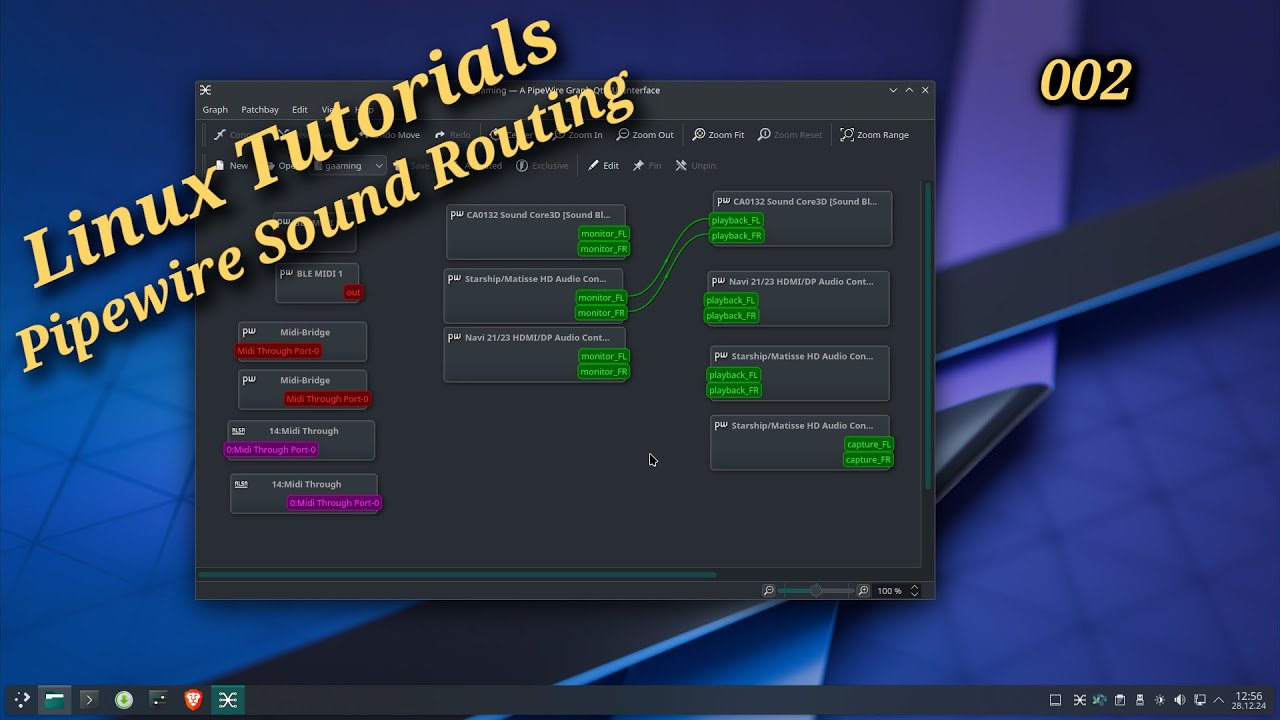The width and height of the screenshot is (1280, 720).
Task: Select playback_FR port on right CA0132 node
Action: click(x=736, y=236)
